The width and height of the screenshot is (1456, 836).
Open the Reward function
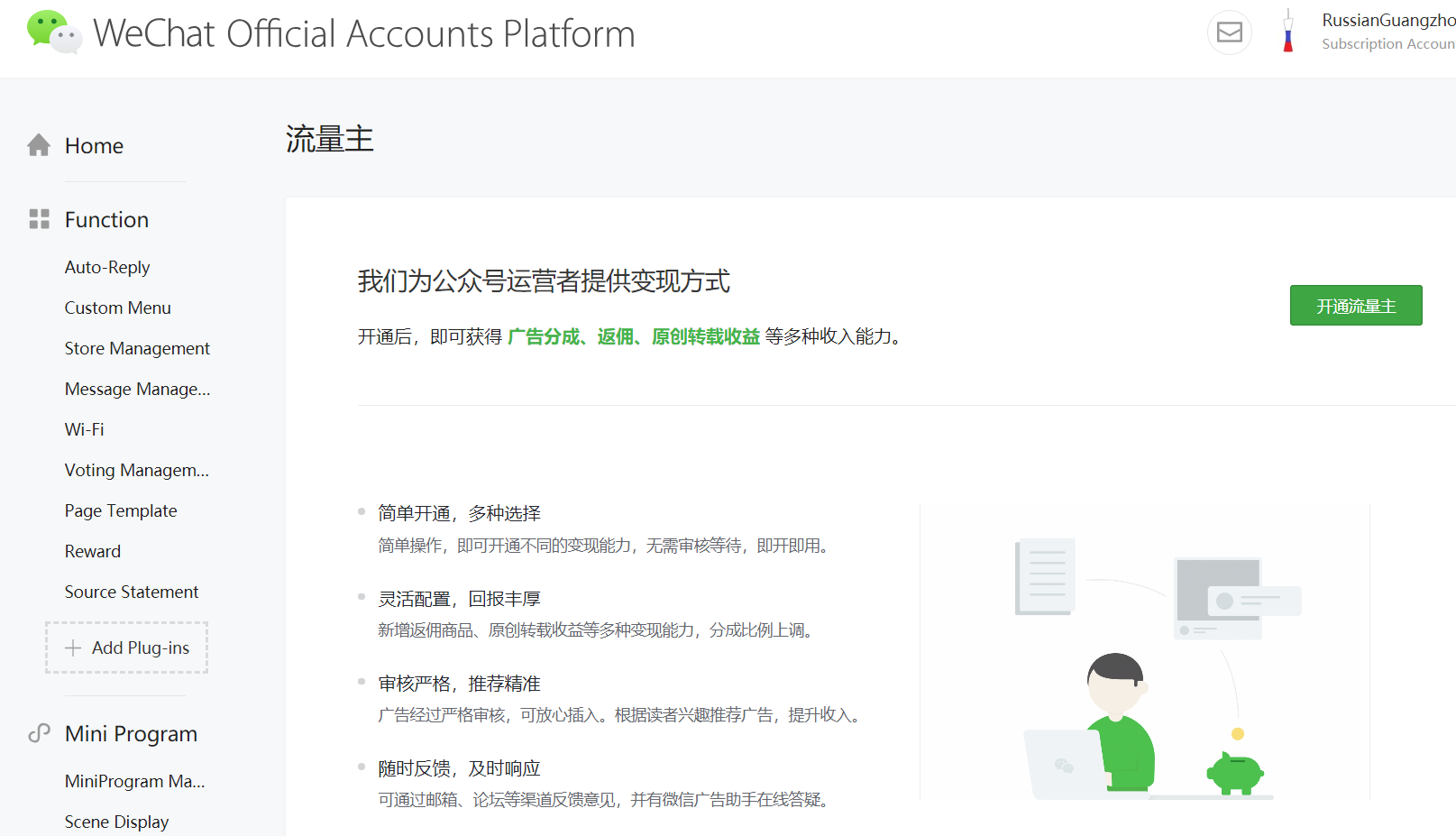pos(93,551)
